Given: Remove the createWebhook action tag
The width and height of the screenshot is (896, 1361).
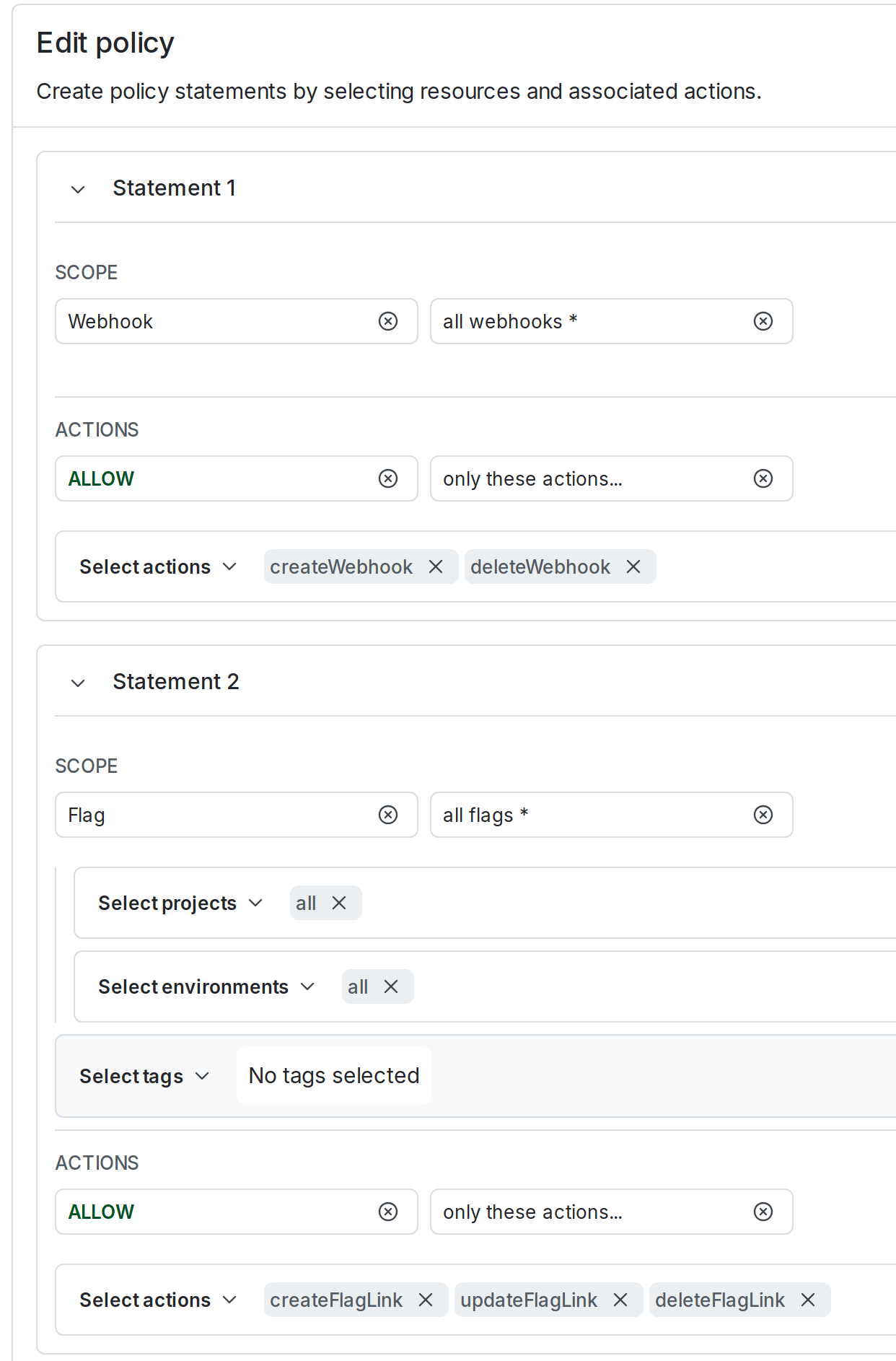Looking at the screenshot, I should pyautogui.click(x=436, y=566).
